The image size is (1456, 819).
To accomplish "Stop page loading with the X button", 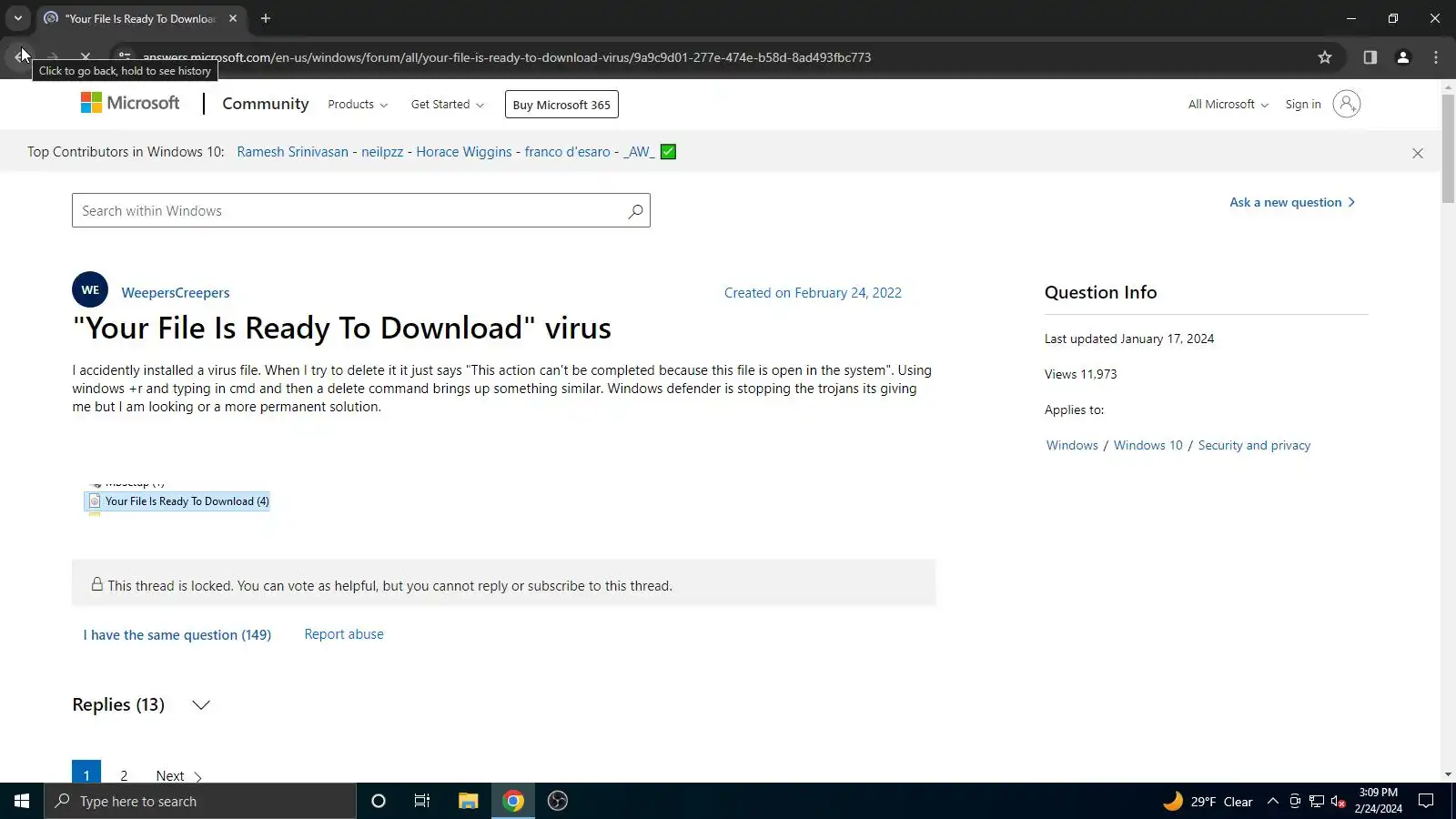I will tap(86, 56).
